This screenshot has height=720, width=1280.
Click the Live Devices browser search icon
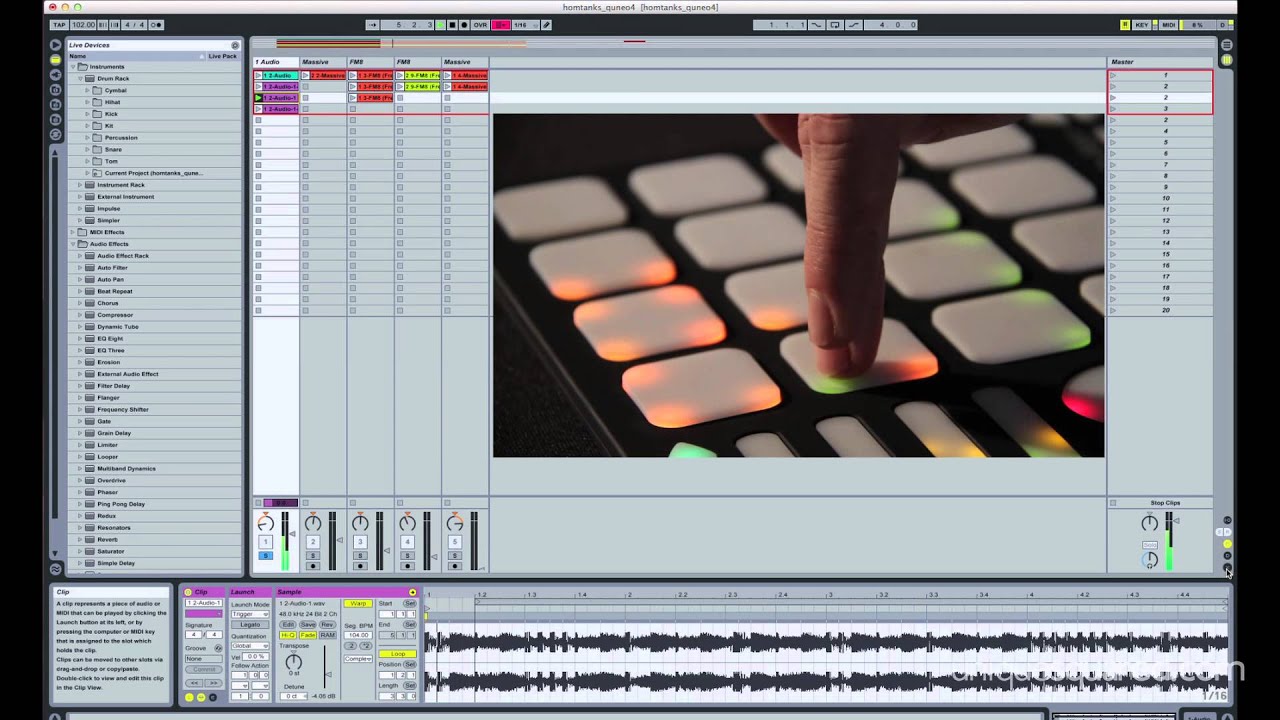pos(235,45)
